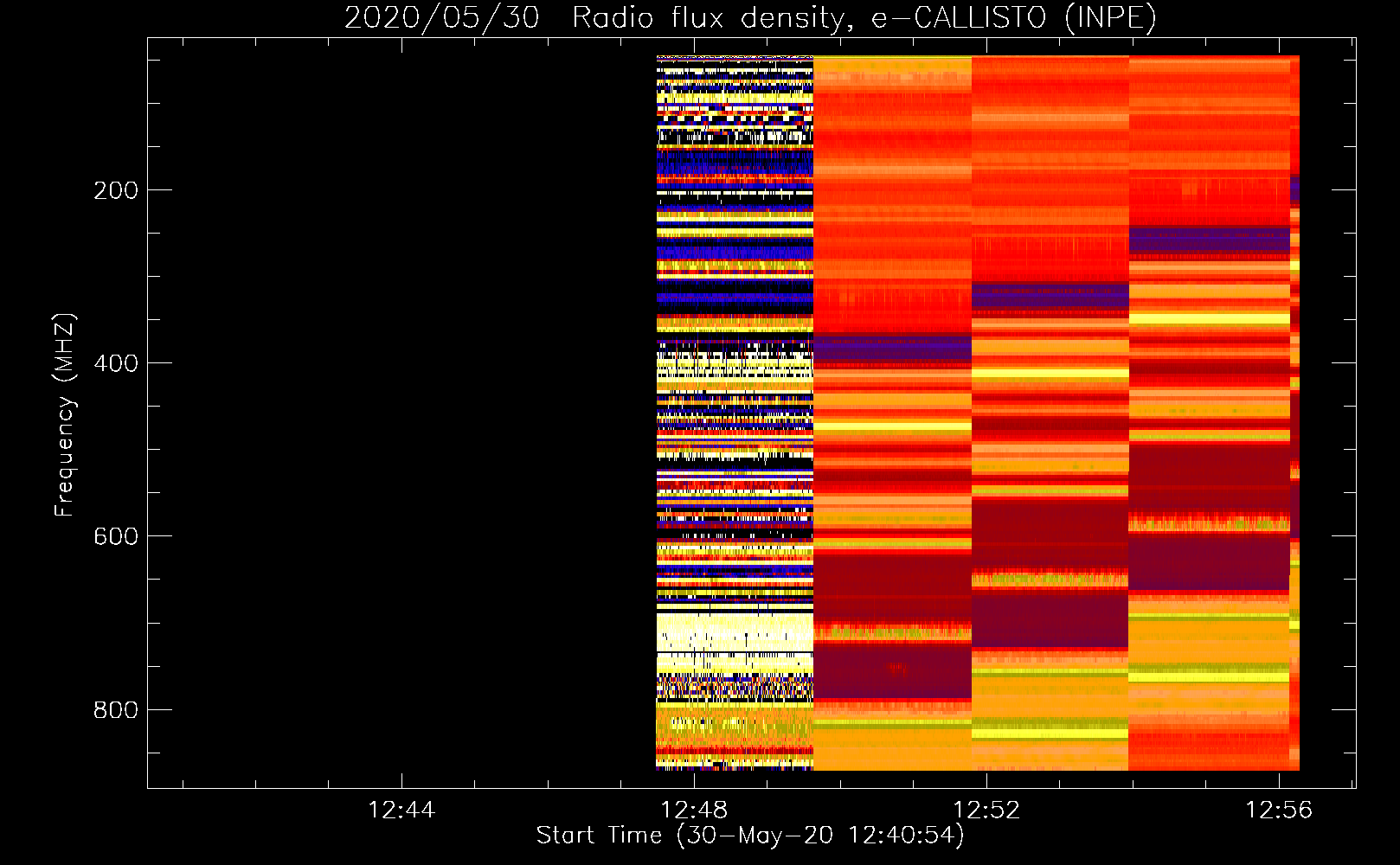Viewport: 1400px width, 865px height.
Task: Click the plot title '2020/05/30 Radio flux density'
Action: [750, 17]
